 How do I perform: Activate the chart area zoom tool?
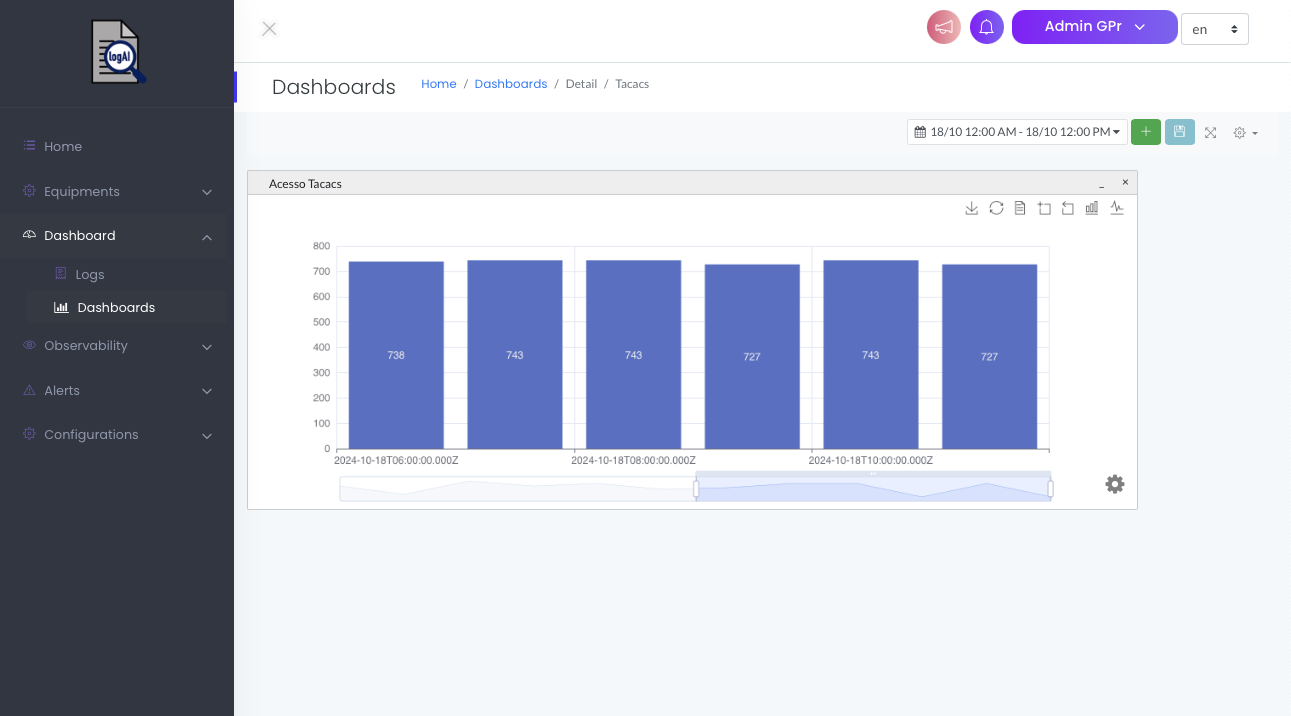[1044, 208]
